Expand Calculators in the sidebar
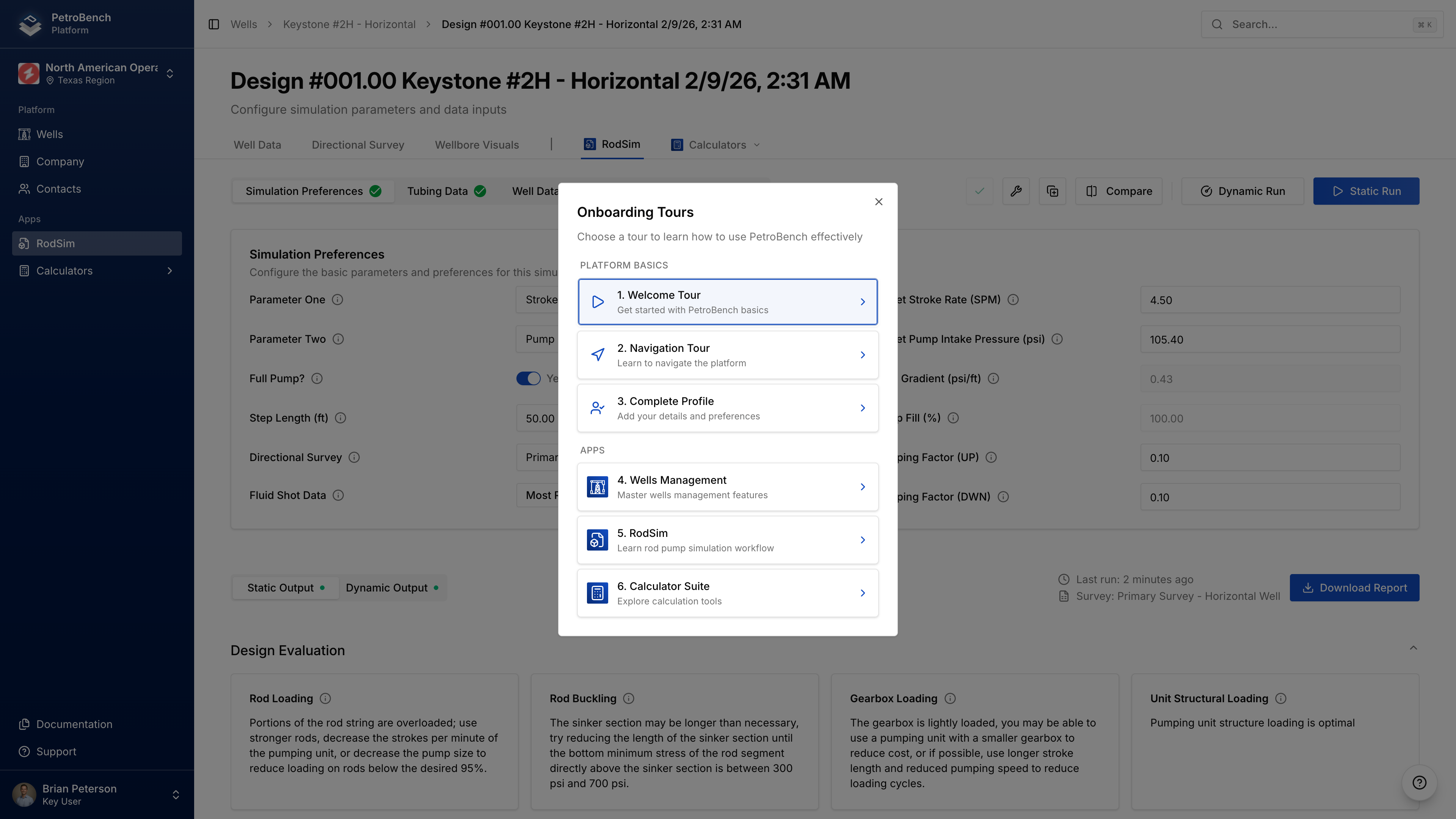The image size is (1456, 819). click(x=169, y=271)
